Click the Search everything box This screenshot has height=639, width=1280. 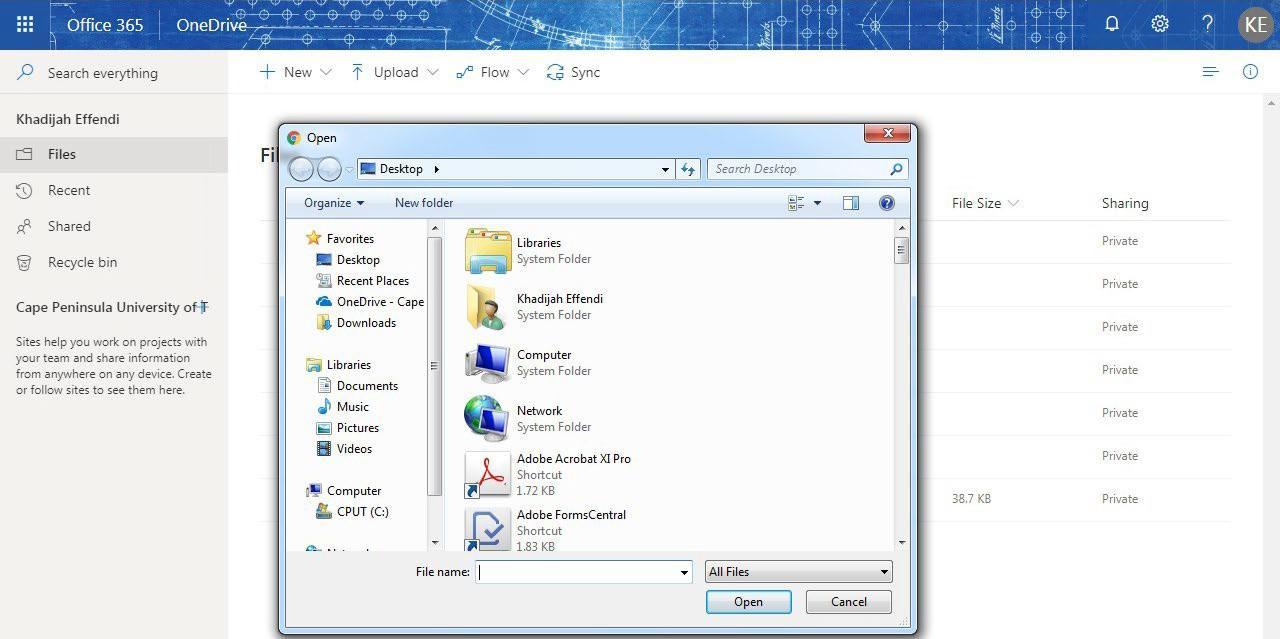point(114,72)
